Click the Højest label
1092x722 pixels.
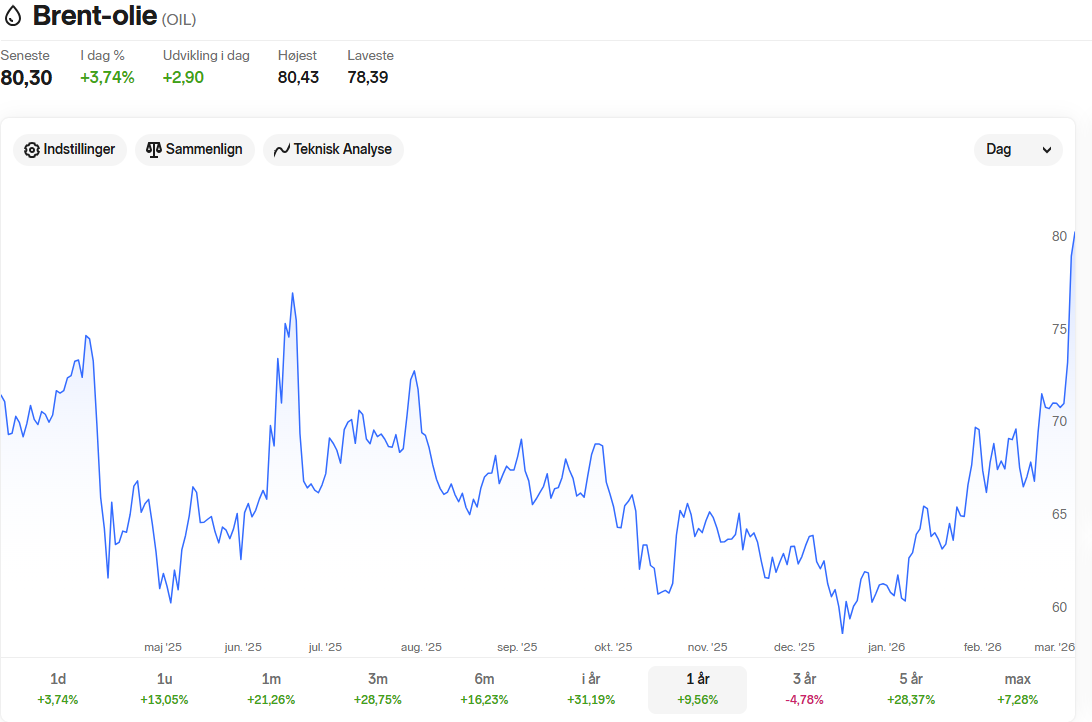[297, 56]
